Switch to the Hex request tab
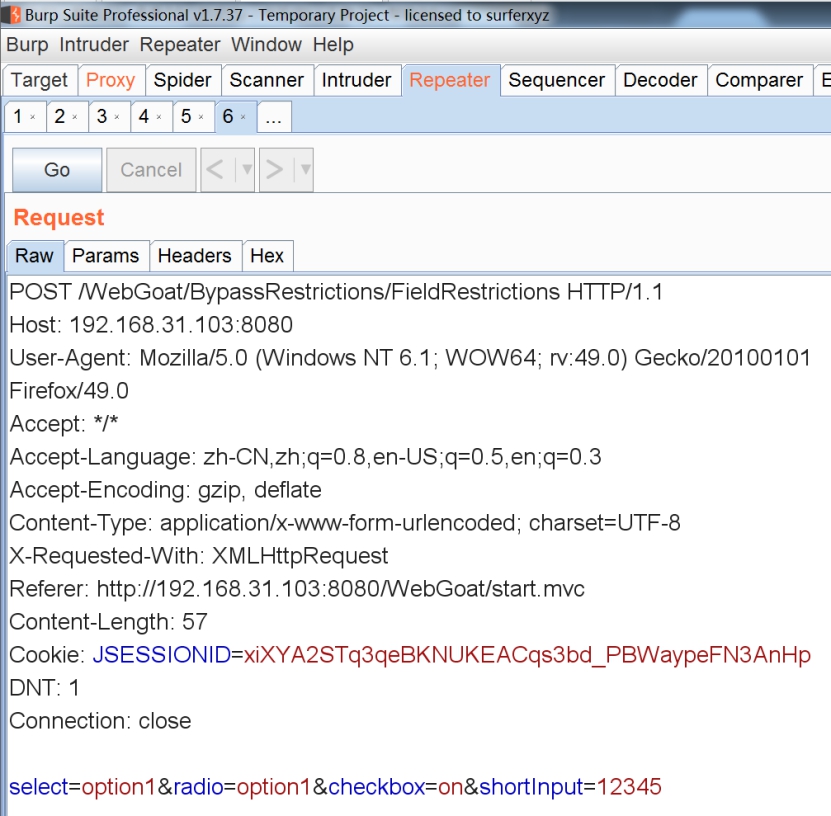831x816 pixels. tap(267, 256)
